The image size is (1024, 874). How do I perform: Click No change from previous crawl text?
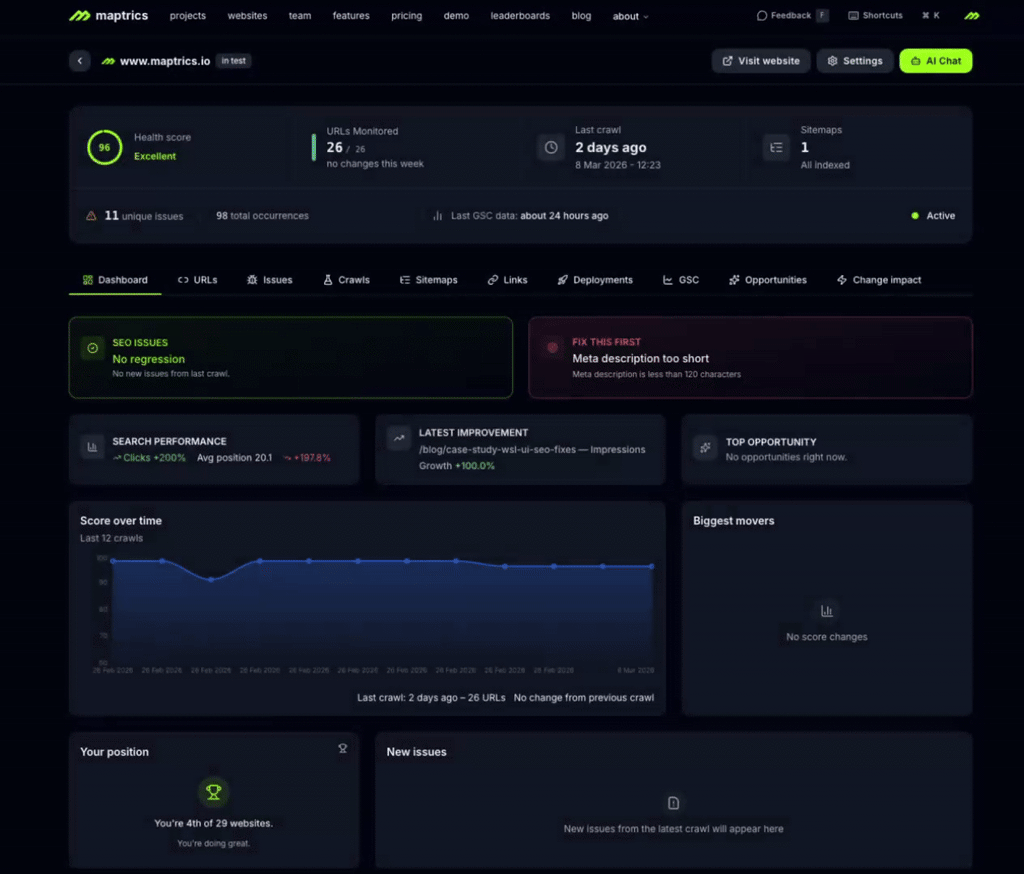pos(584,698)
